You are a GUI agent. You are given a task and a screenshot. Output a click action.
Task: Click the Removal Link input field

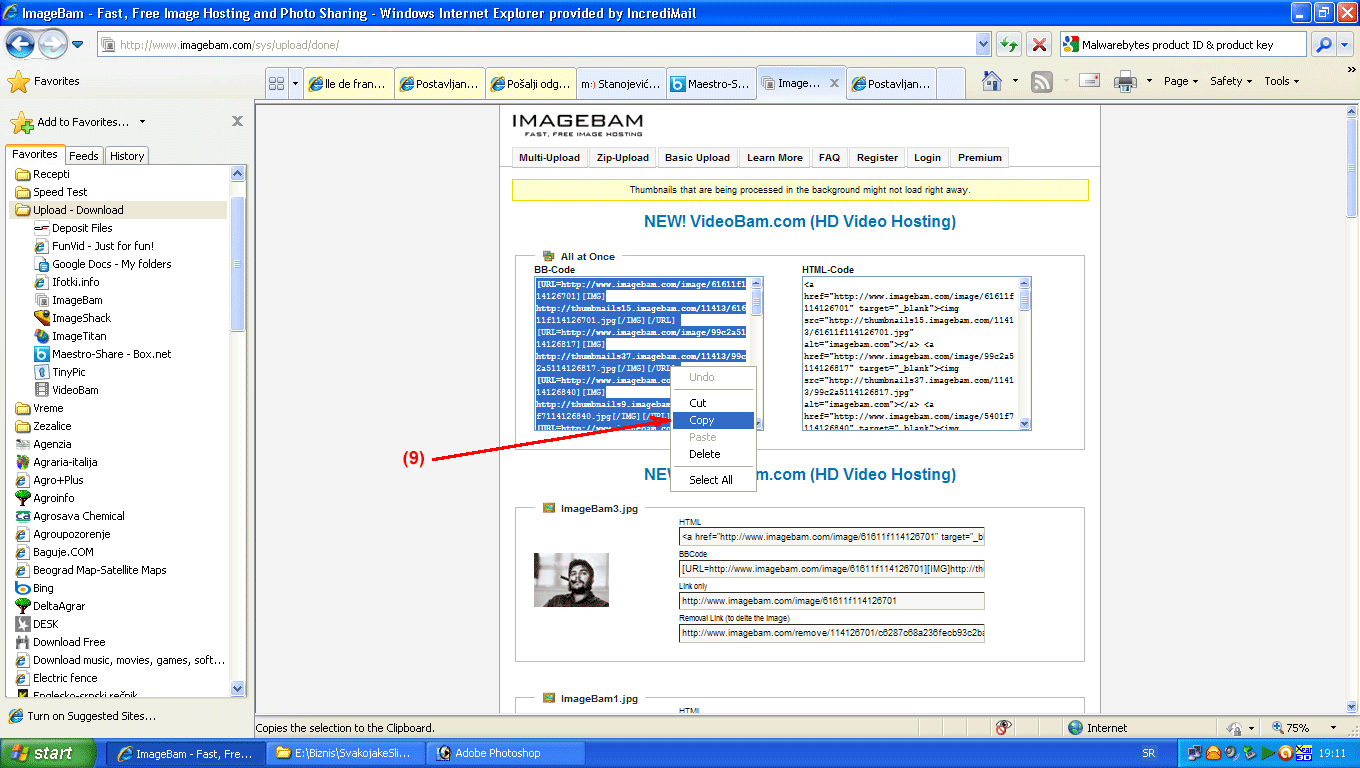tap(832, 633)
